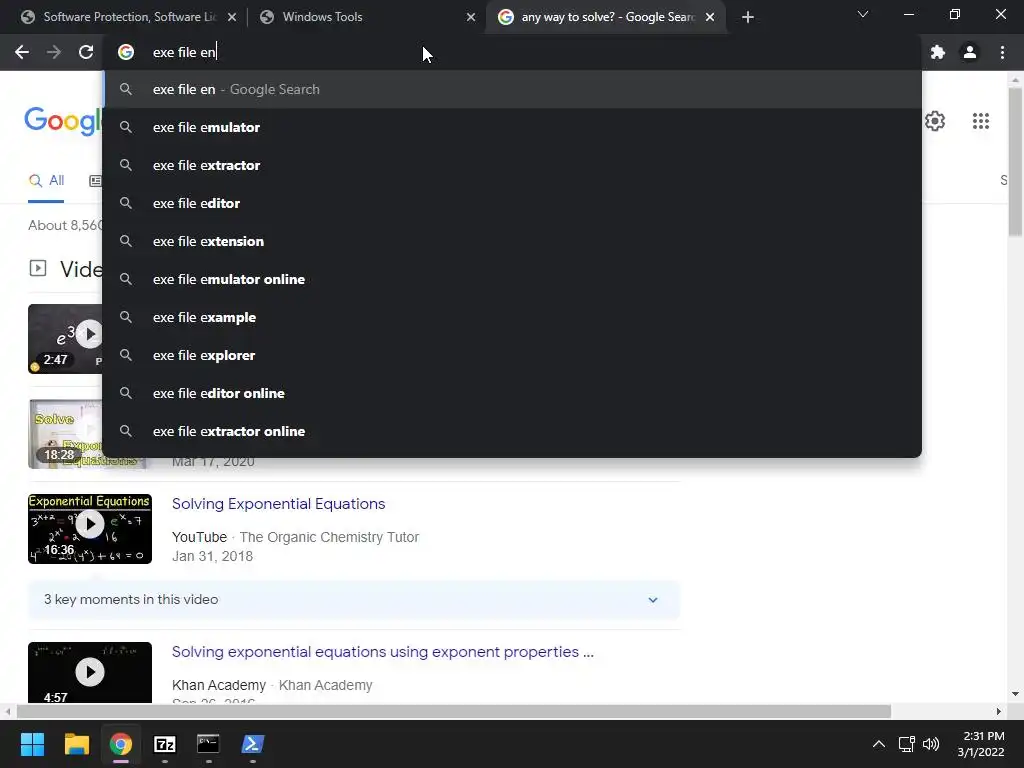Expand '3 key moments in this video'
The width and height of the screenshot is (1024, 768).
point(353,600)
